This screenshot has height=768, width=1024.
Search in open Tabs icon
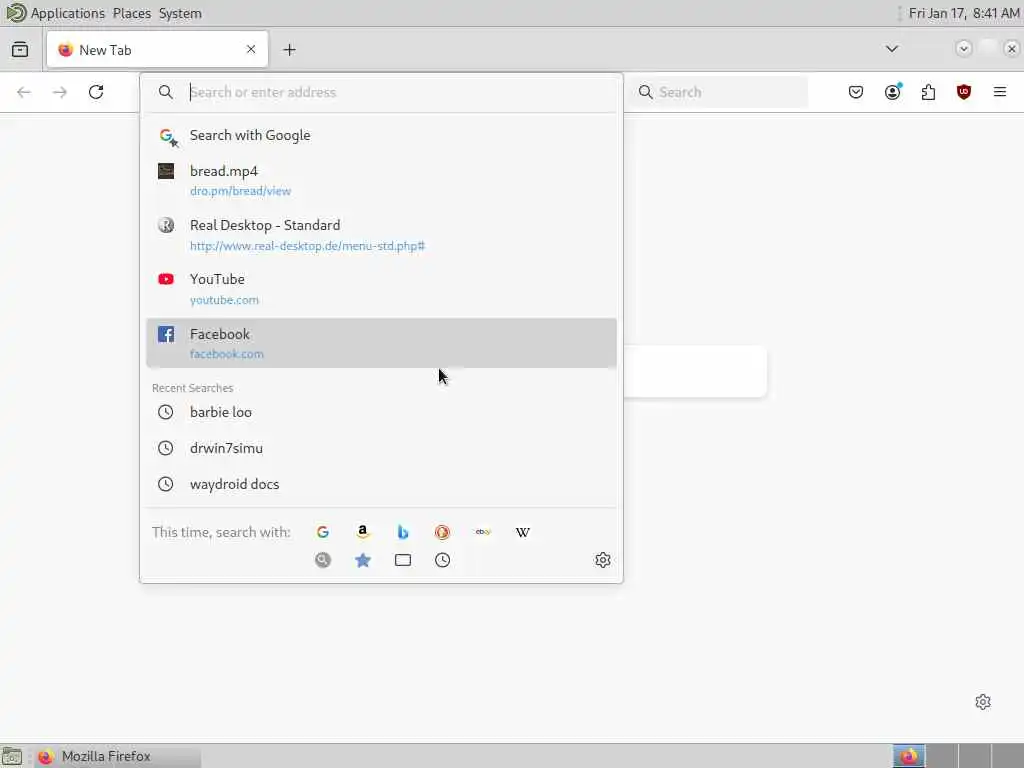tap(402, 560)
